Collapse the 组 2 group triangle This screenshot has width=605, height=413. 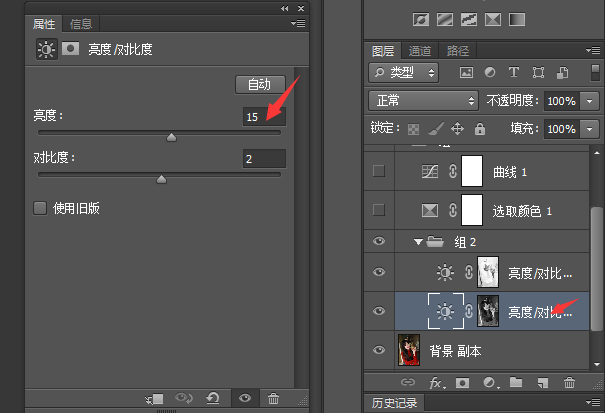(x=418, y=242)
